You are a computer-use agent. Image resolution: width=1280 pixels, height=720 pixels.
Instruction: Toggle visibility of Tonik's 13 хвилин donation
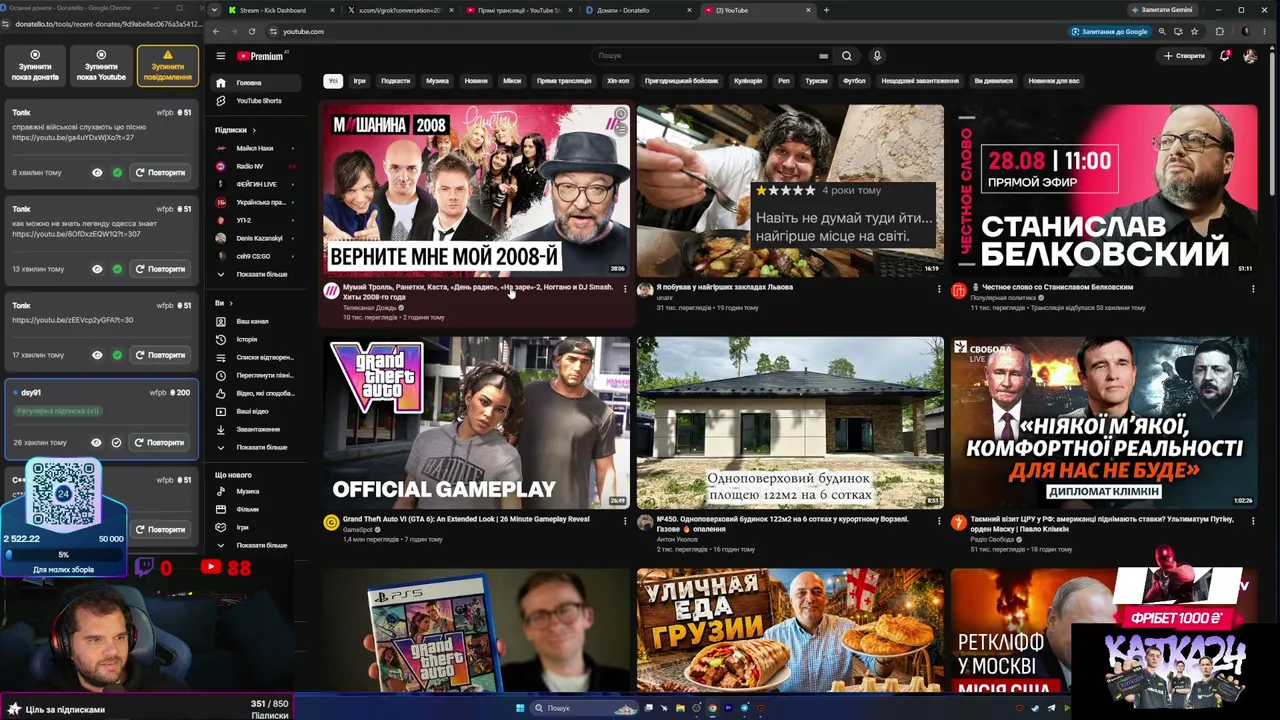point(97,269)
